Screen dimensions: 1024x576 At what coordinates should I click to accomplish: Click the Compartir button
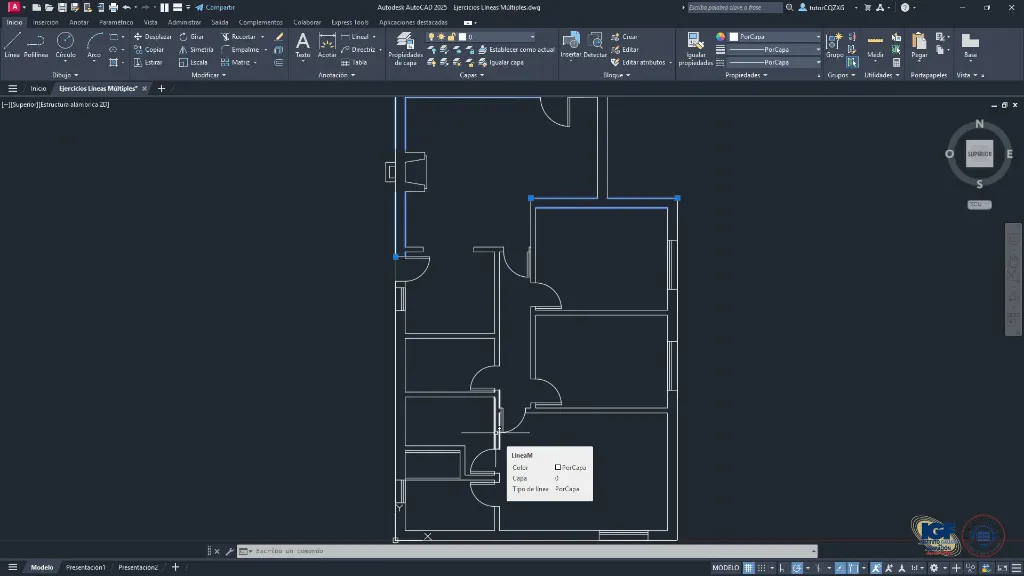216,7
